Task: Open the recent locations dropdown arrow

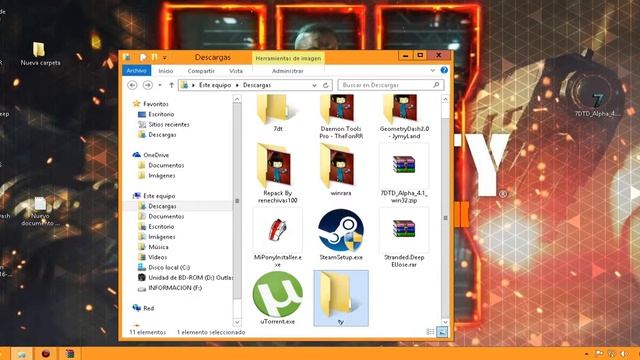Action: (x=160, y=85)
